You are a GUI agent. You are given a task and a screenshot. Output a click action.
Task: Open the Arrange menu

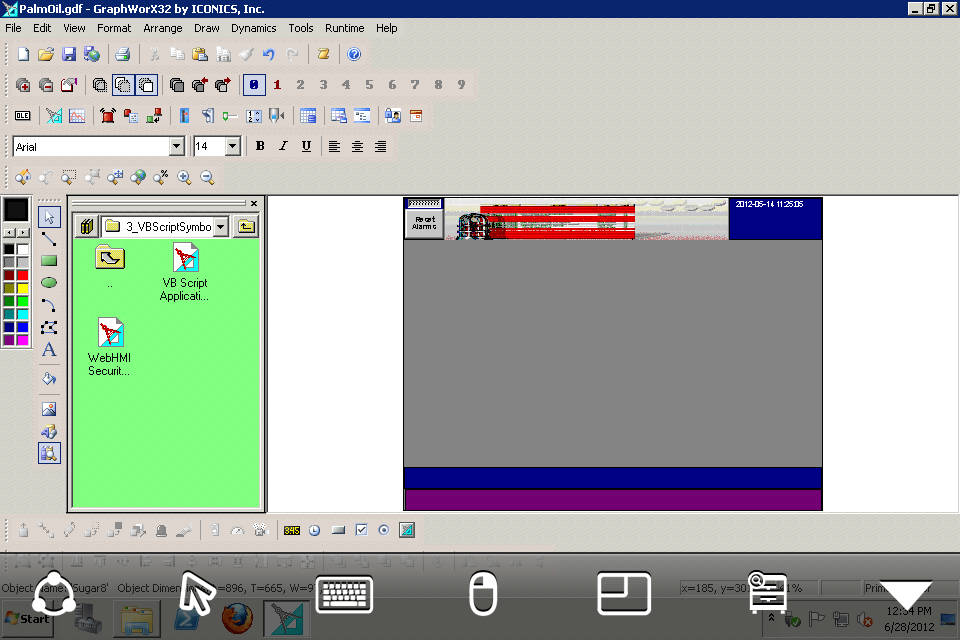[163, 28]
